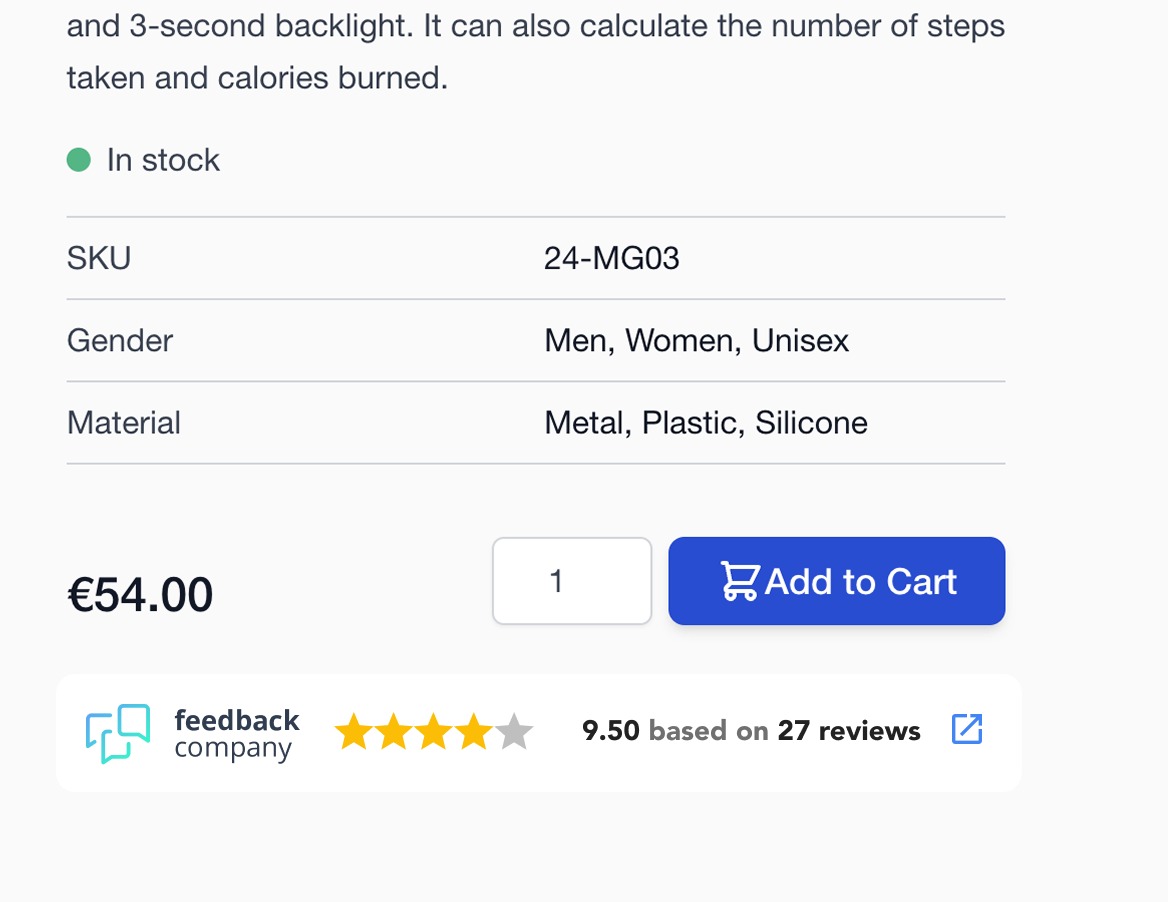Viewport: 1168px width, 902px height.
Task: Select the third yellow rating star
Action: tap(434, 732)
